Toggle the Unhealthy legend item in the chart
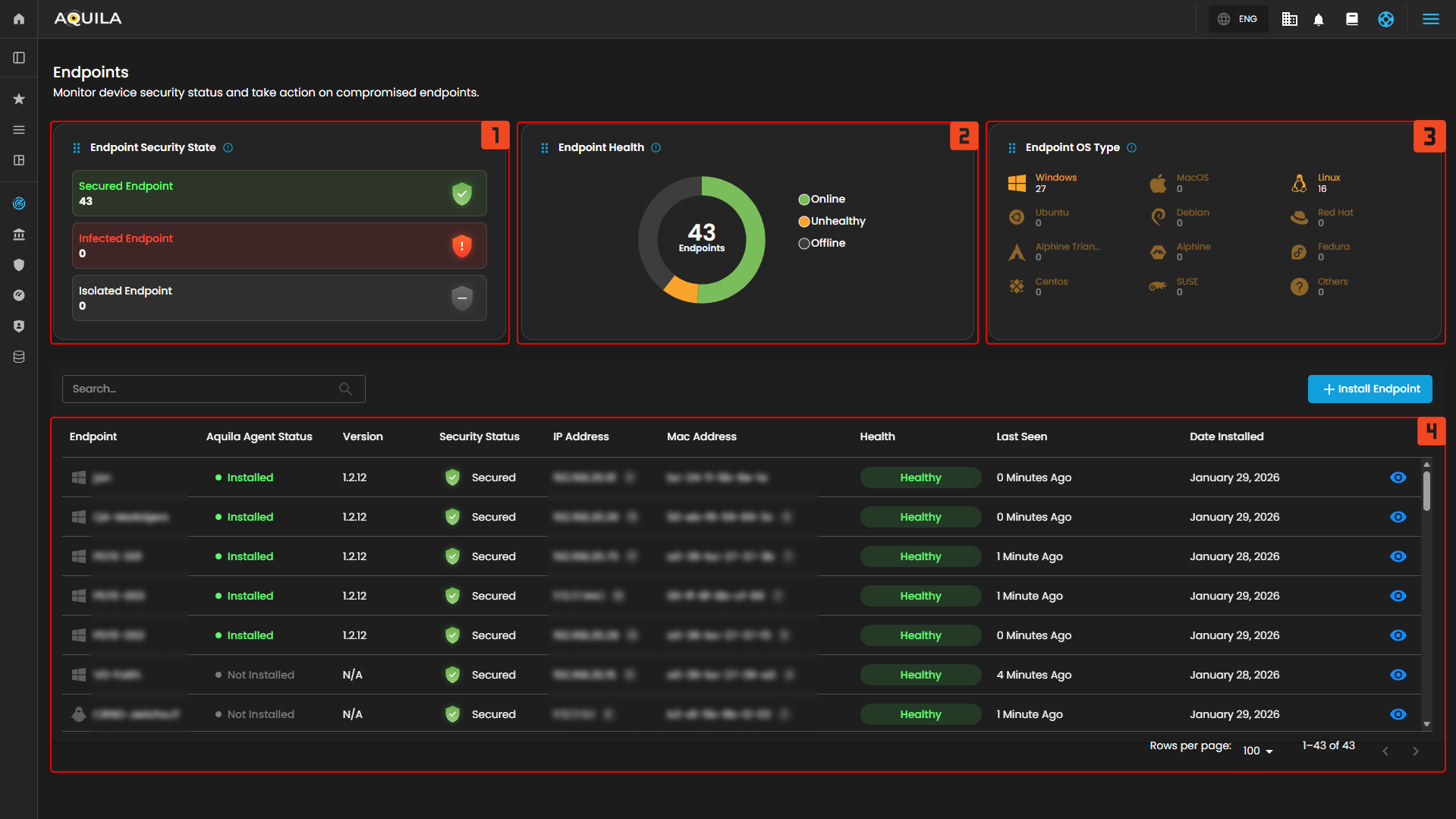The height and width of the screenshot is (819, 1456). click(832, 221)
